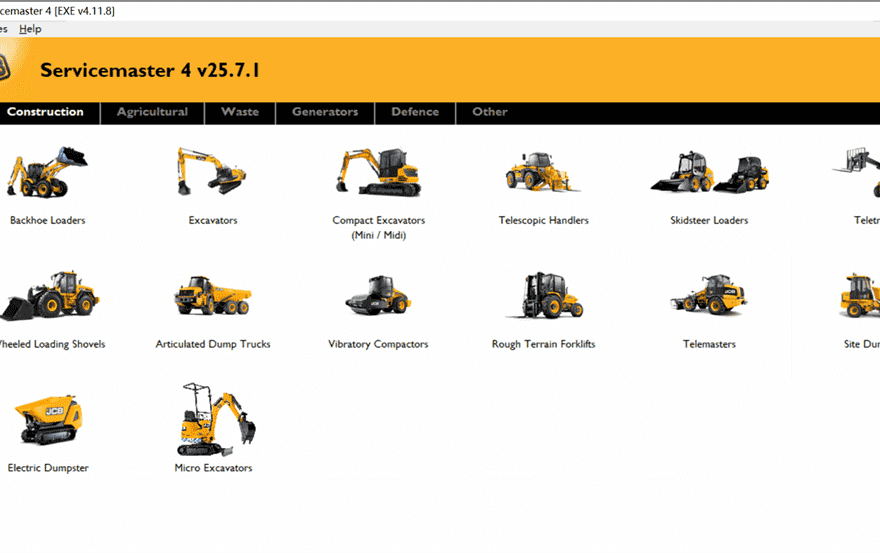Select the Articulated Dump Trucks icon
Viewport: 880px width, 553px height.
(212, 296)
